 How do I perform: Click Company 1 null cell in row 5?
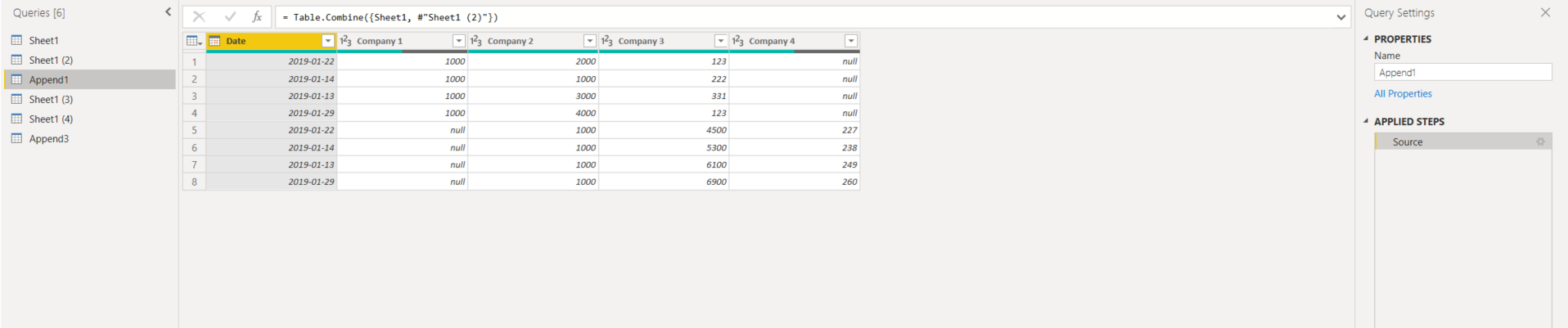[402, 130]
